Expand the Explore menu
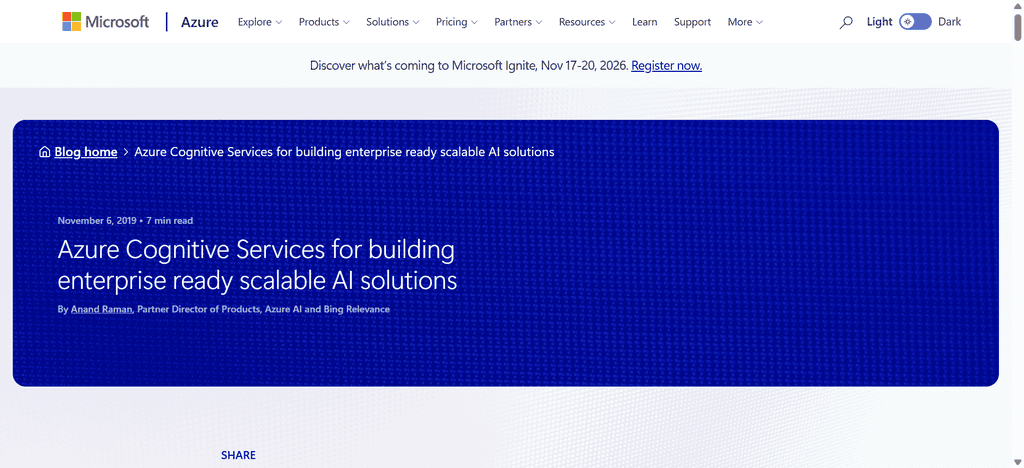The image size is (1024, 468). click(x=260, y=22)
